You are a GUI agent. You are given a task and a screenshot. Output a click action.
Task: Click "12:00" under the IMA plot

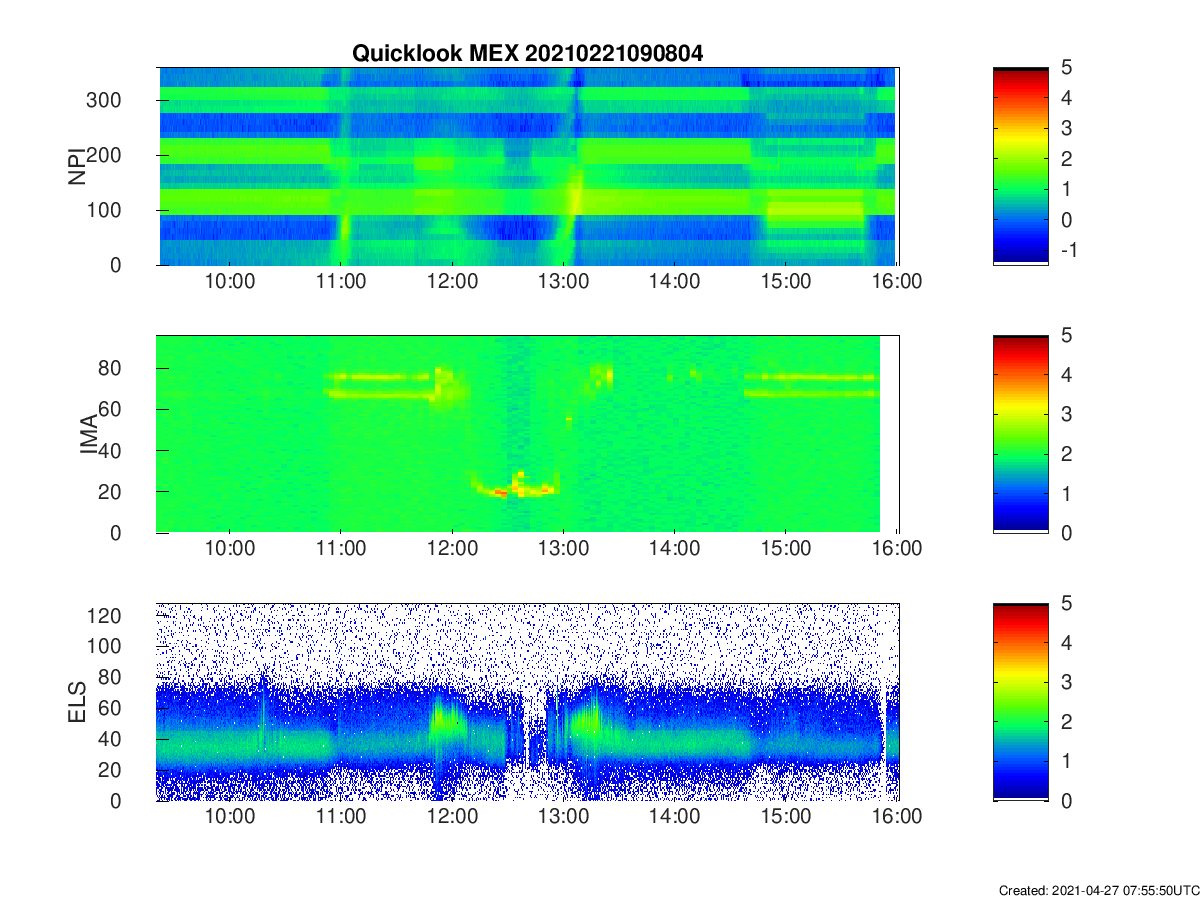click(x=452, y=550)
